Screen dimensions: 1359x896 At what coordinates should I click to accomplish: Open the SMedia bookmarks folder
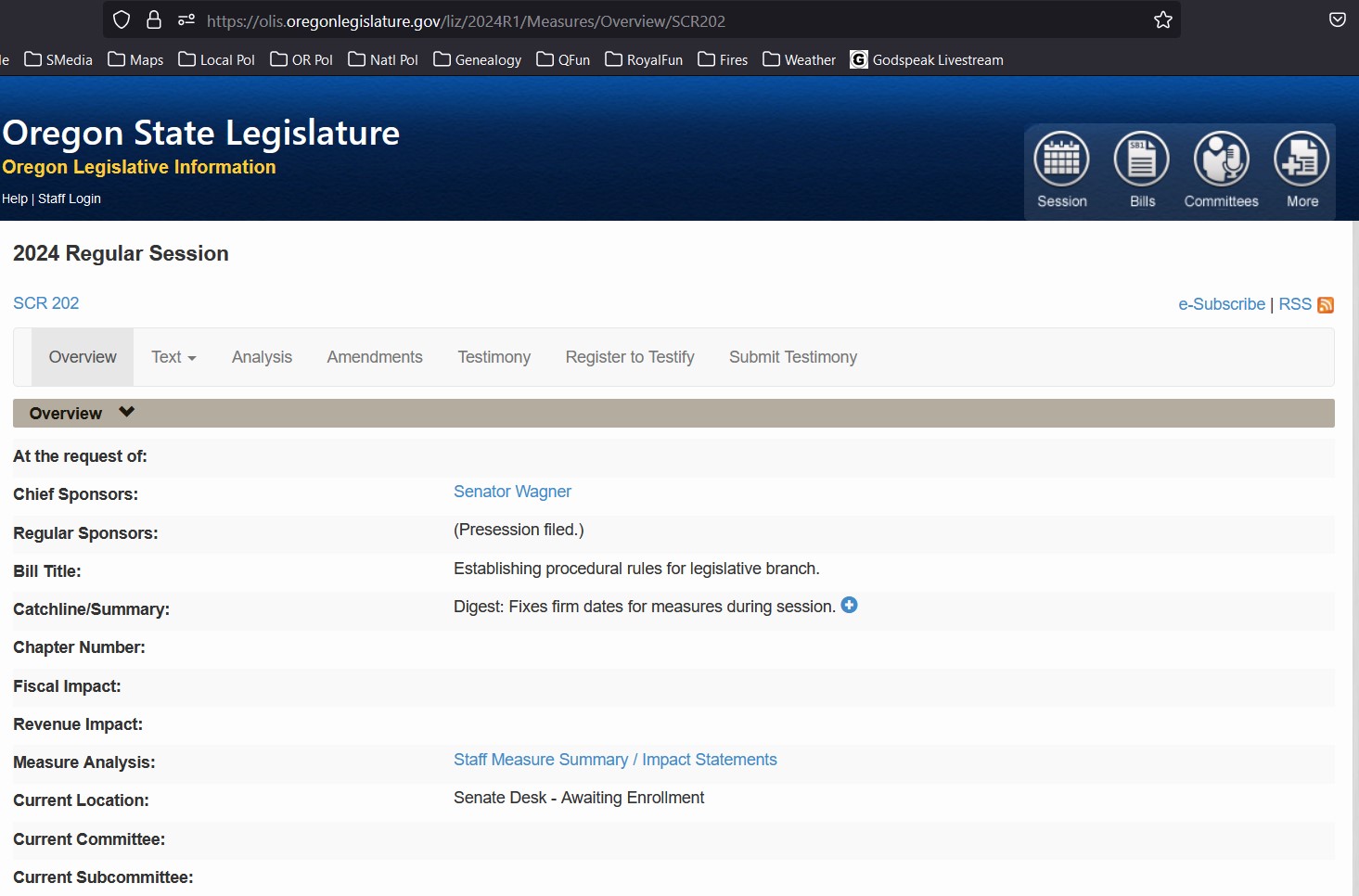tap(58, 59)
